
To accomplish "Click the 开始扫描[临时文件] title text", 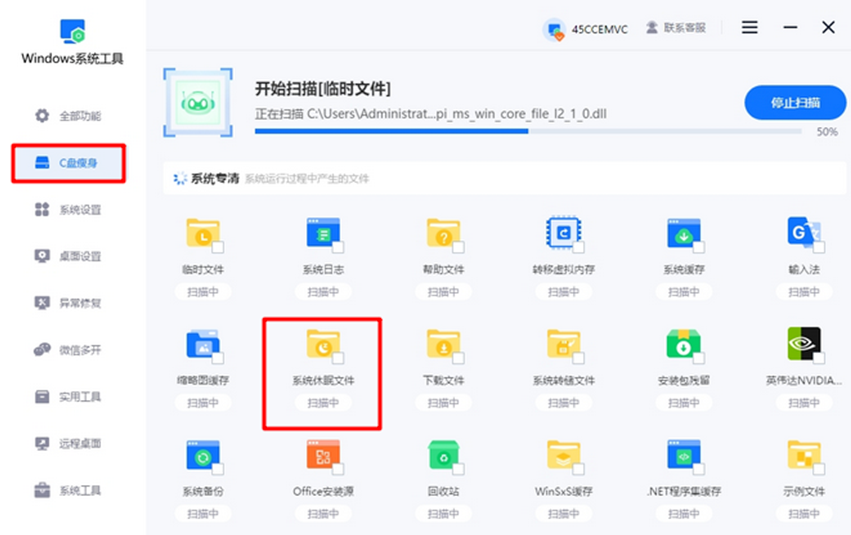I will click(x=323, y=88).
